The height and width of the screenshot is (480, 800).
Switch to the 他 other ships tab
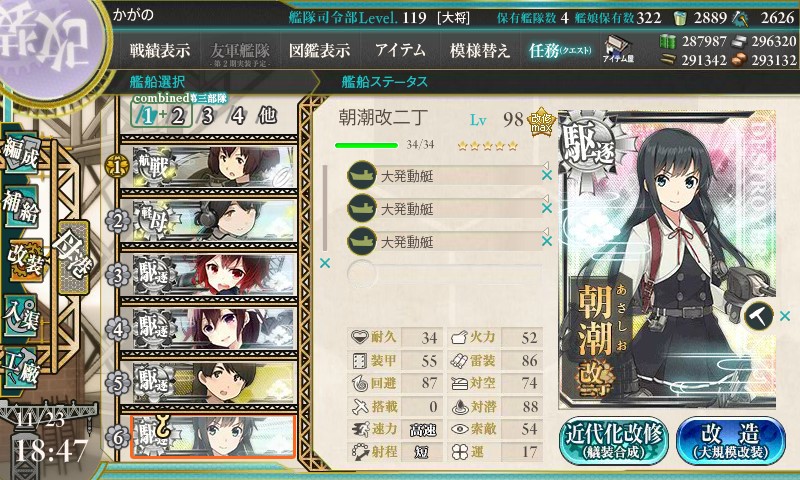click(x=267, y=116)
